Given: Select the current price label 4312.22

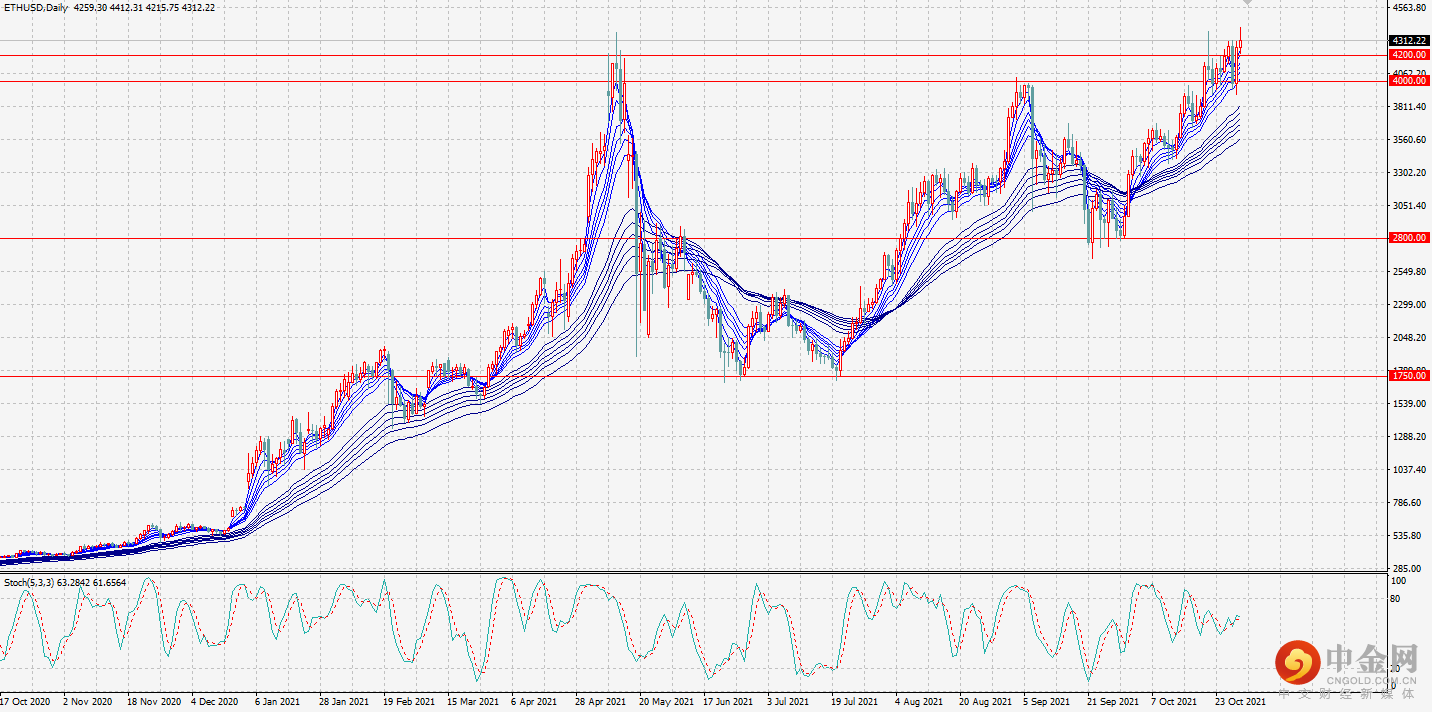Looking at the screenshot, I should [x=1408, y=41].
